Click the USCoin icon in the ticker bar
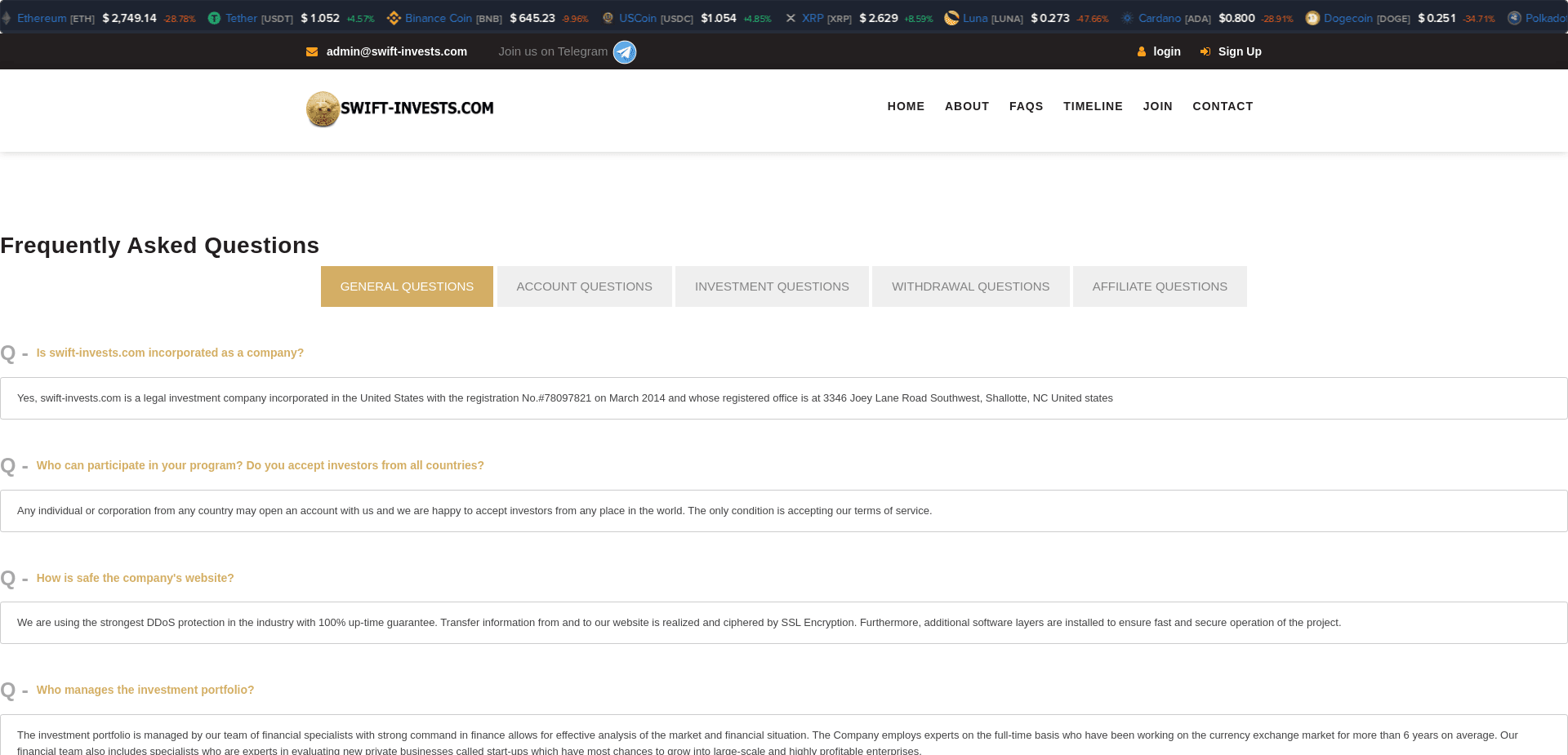 [x=607, y=18]
